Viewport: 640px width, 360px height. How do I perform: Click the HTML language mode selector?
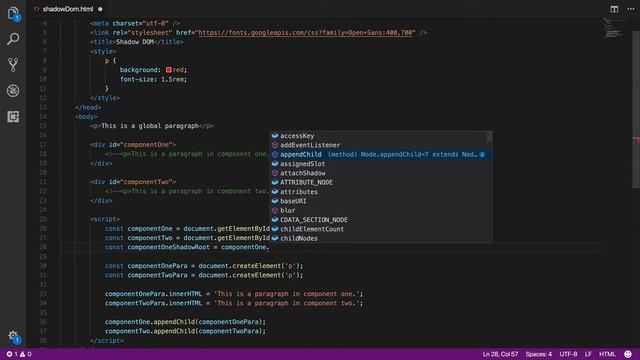click(x=607, y=354)
